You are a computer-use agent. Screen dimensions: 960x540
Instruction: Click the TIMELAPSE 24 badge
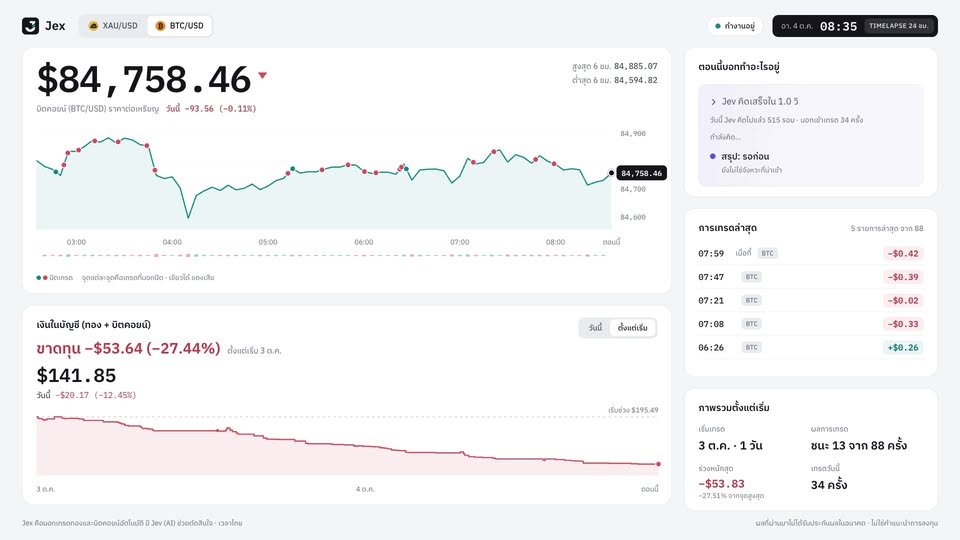899,26
